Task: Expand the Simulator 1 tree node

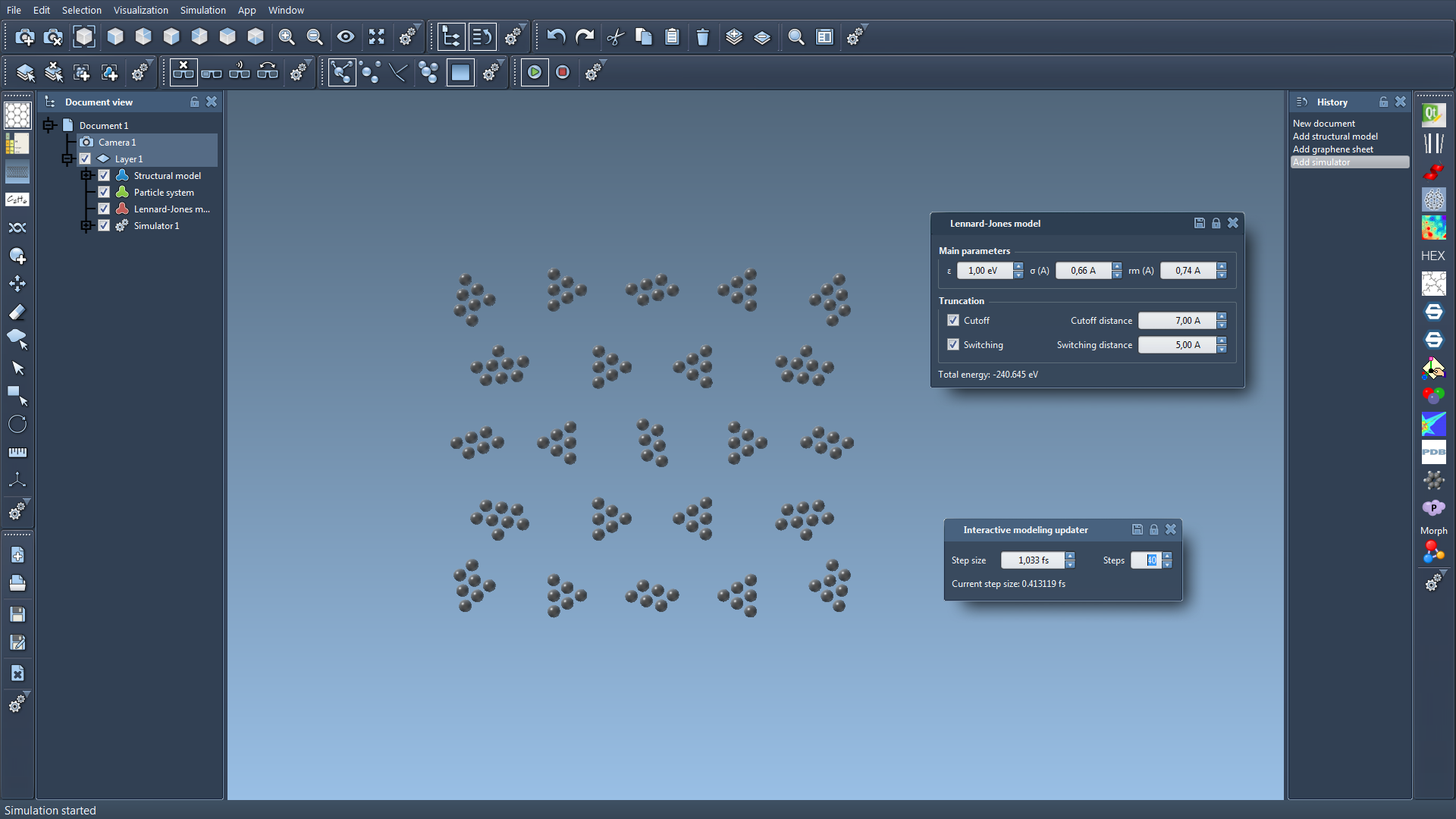Action: click(x=86, y=225)
